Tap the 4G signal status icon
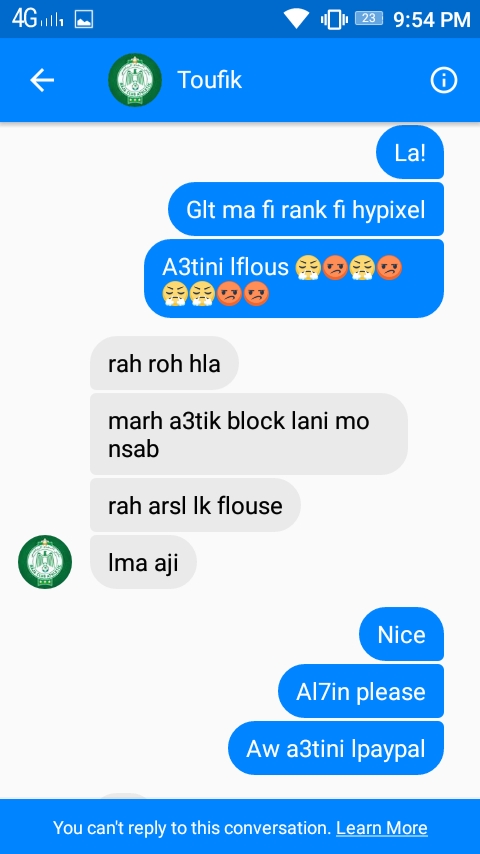Viewport: 480px width, 854px height. pyautogui.click(x=38, y=19)
